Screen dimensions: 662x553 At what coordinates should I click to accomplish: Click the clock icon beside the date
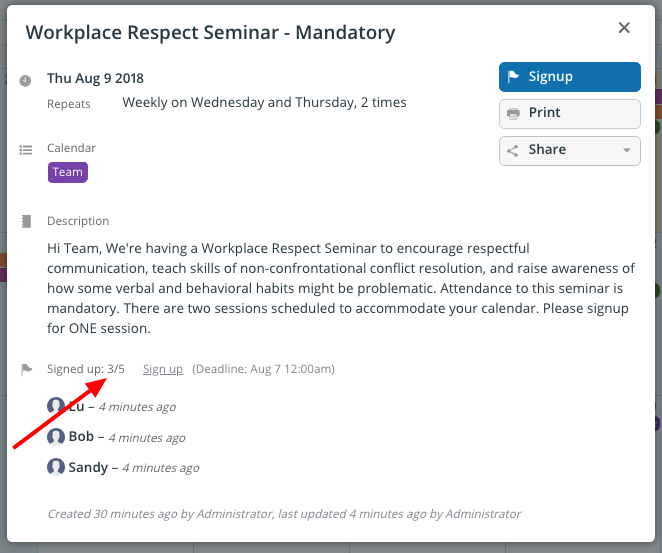click(x=25, y=80)
